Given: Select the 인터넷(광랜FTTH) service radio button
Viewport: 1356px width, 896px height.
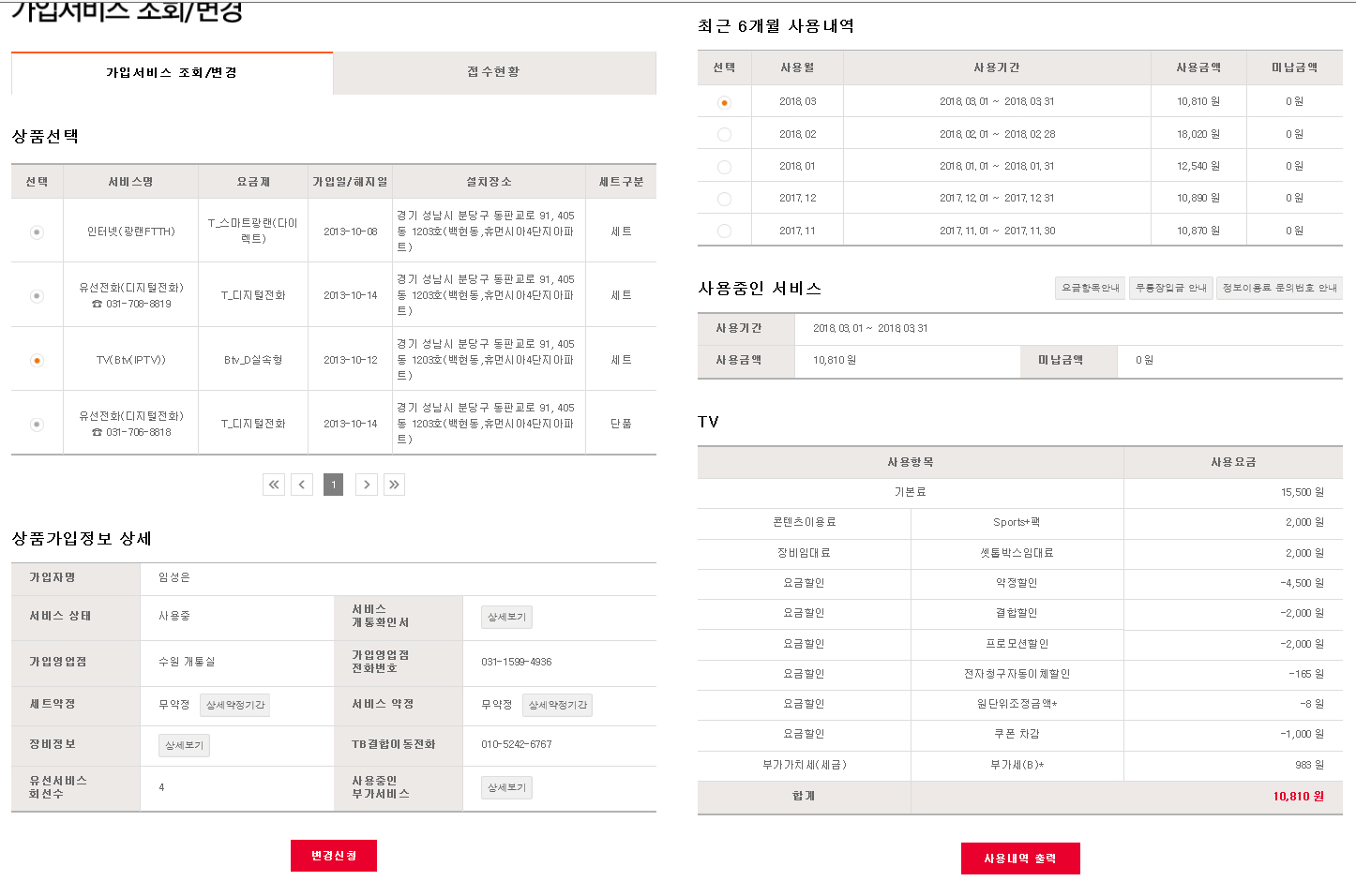Looking at the screenshot, I should click(37, 231).
